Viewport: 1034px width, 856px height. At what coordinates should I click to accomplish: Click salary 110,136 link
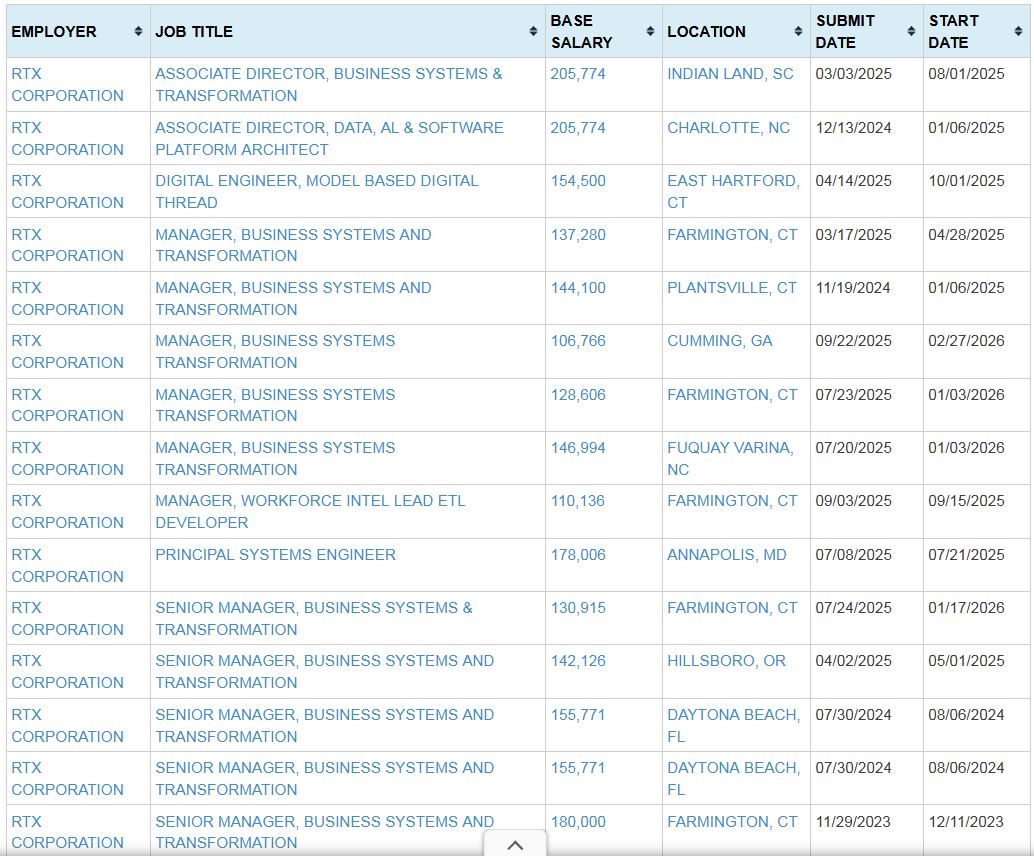pyautogui.click(x=578, y=501)
